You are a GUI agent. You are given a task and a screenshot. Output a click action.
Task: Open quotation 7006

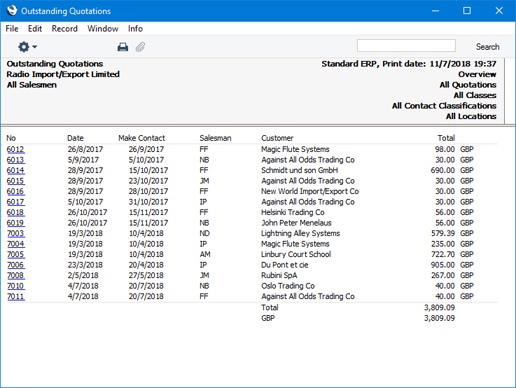point(16,265)
